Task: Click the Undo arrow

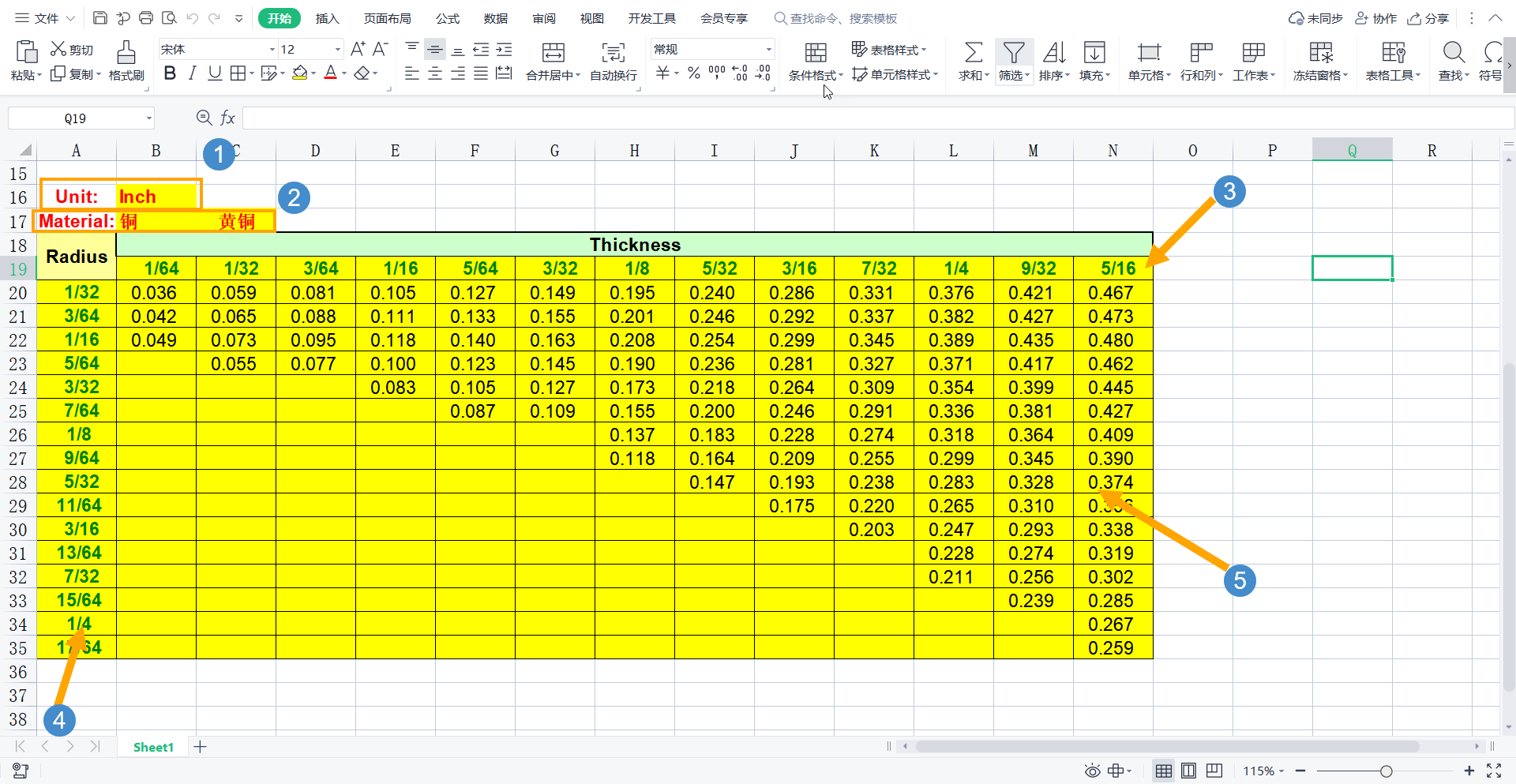Action: click(x=192, y=18)
